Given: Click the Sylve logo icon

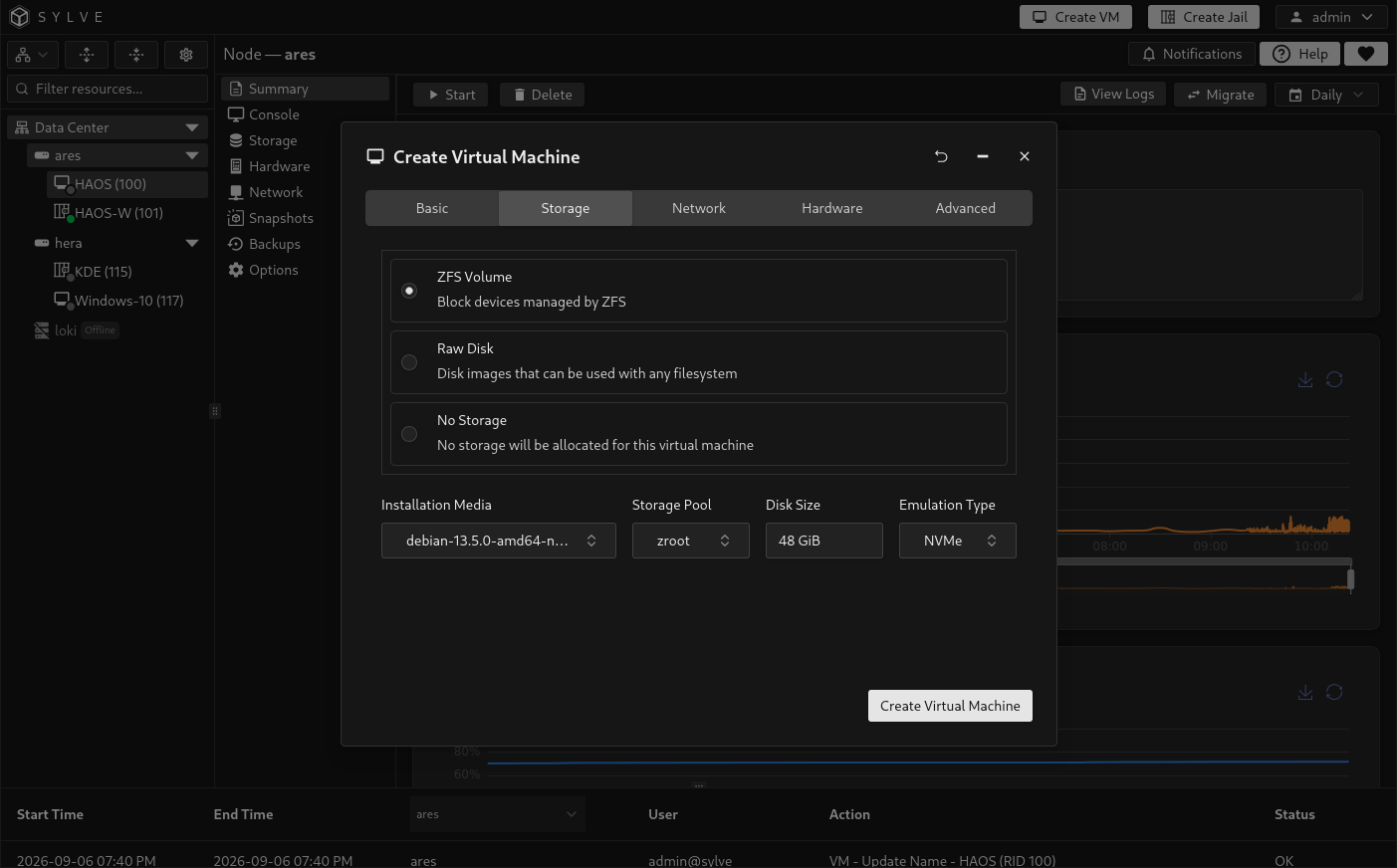Looking at the screenshot, I should pos(19,17).
